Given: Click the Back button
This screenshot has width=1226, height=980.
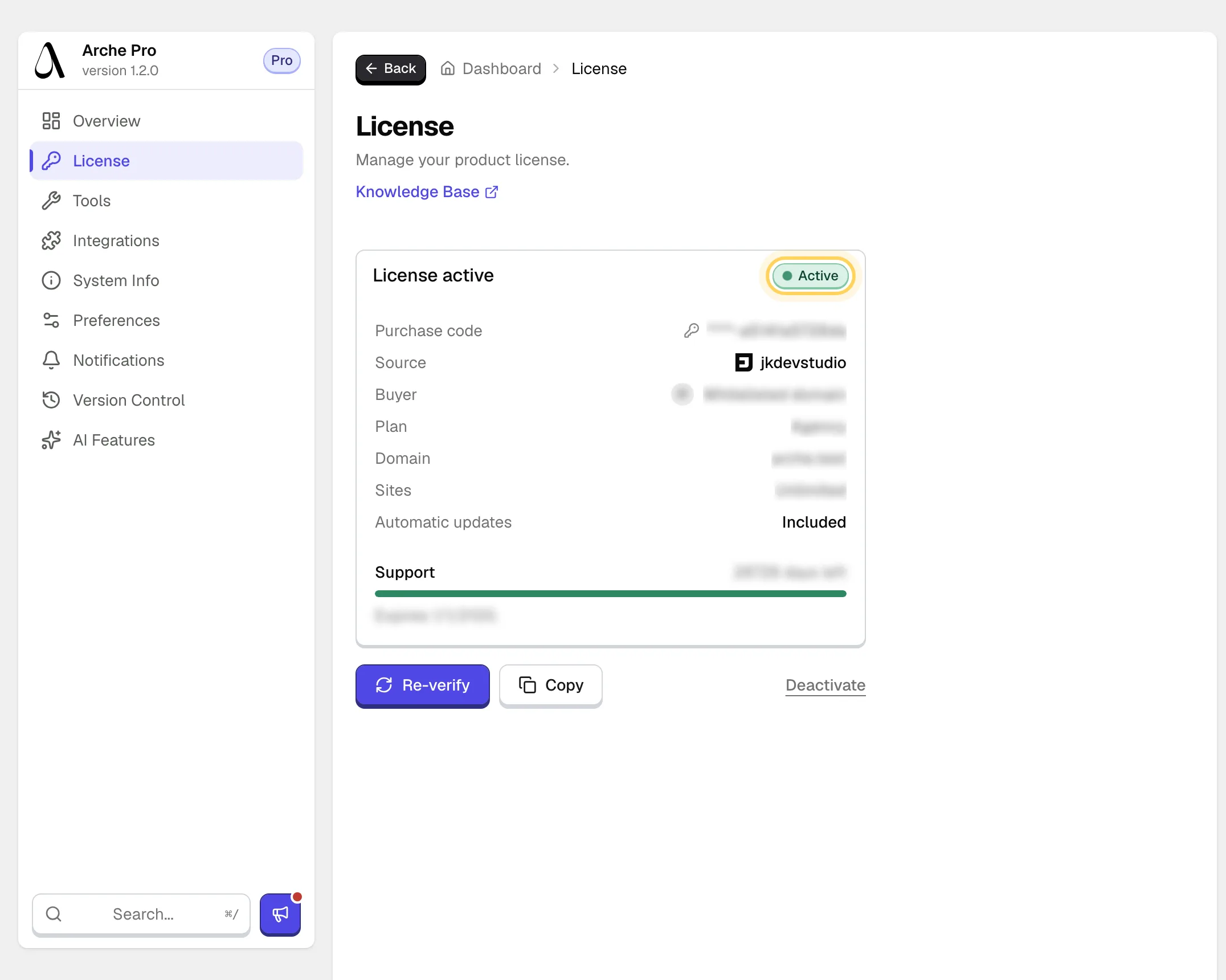Looking at the screenshot, I should [391, 69].
